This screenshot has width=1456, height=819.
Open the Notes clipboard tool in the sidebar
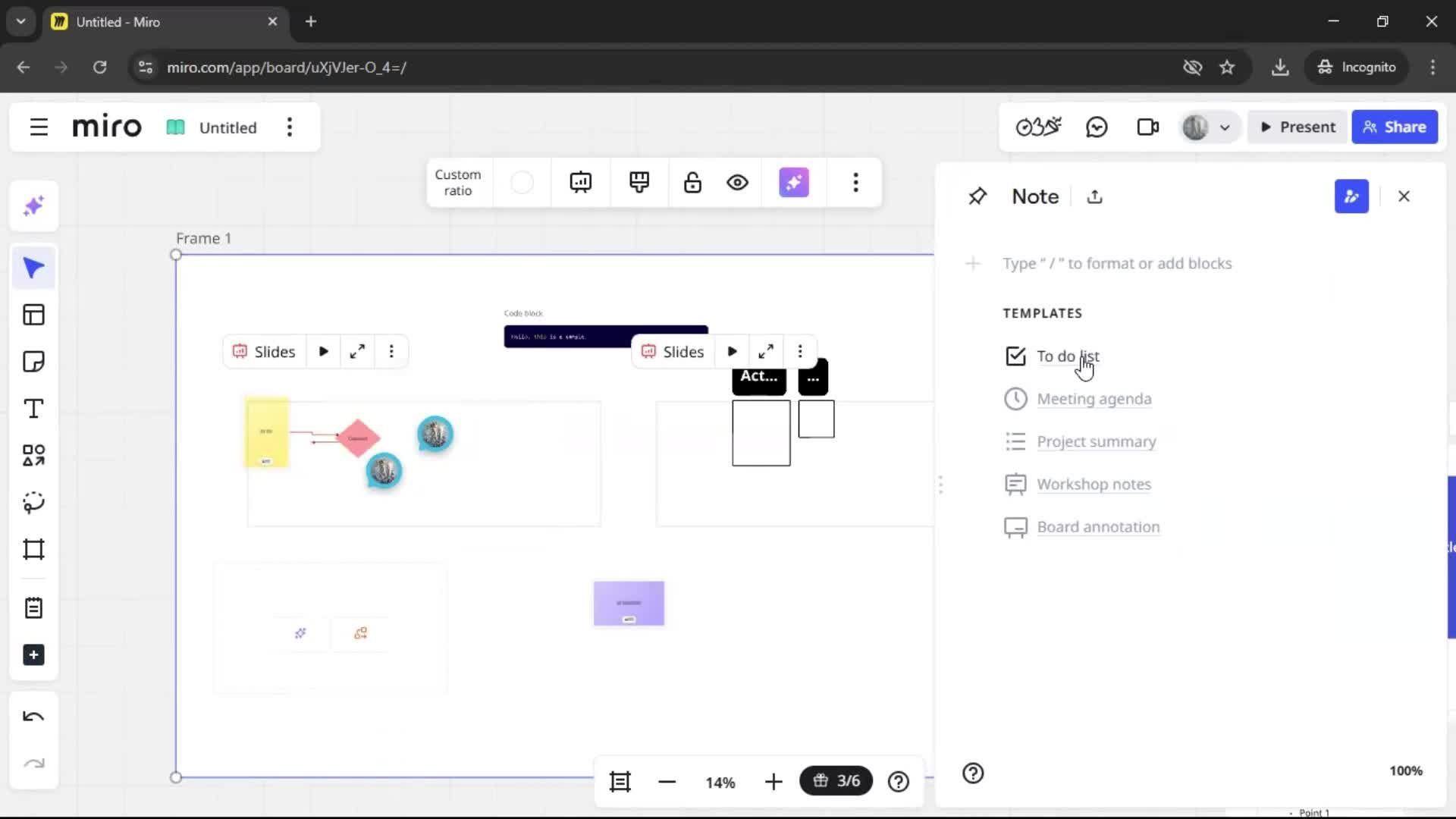click(33, 608)
